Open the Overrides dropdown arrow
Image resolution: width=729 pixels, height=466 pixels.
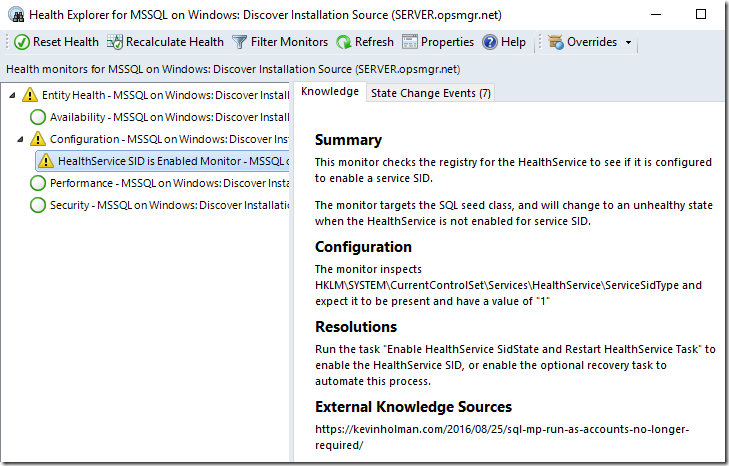tap(629, 42)
